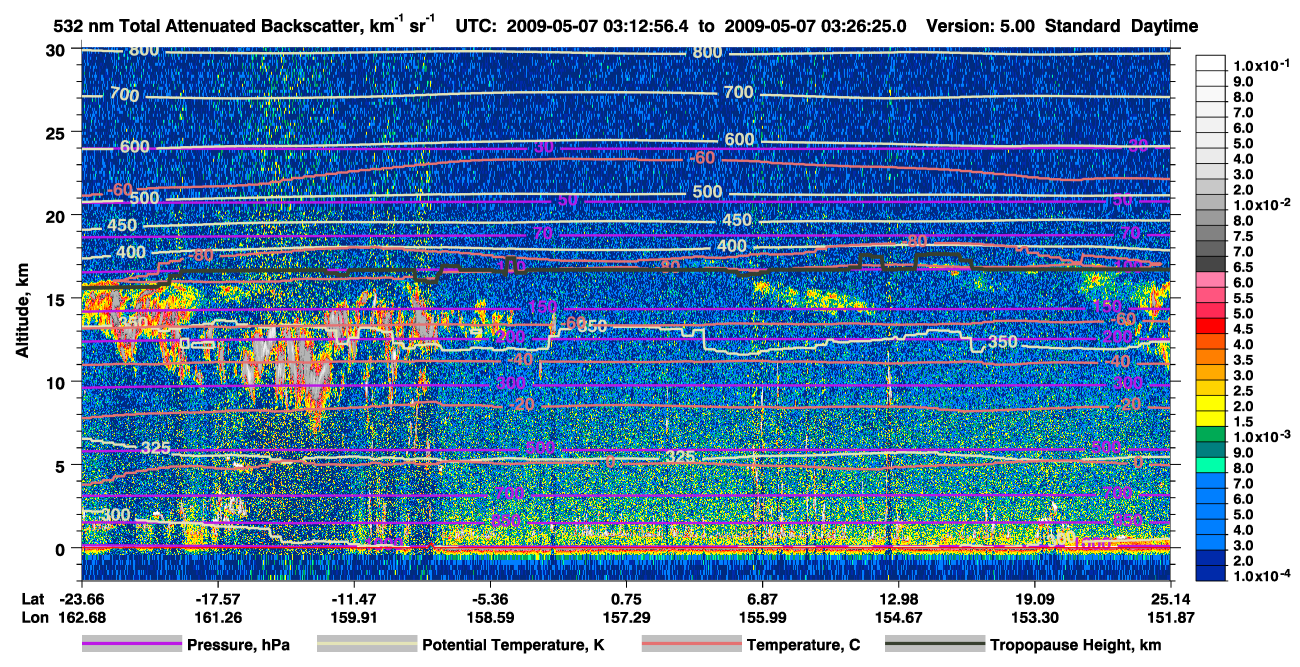Click the longitude value '161.26'
The image size is (1300, 667).
point(219,618)
